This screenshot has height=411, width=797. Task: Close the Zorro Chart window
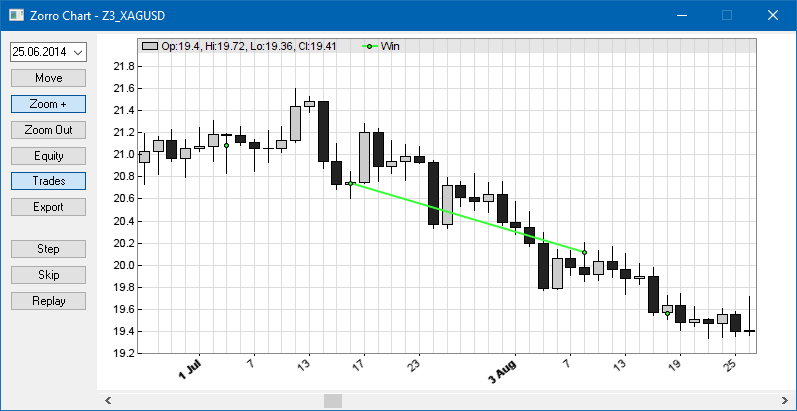point(772,15)
